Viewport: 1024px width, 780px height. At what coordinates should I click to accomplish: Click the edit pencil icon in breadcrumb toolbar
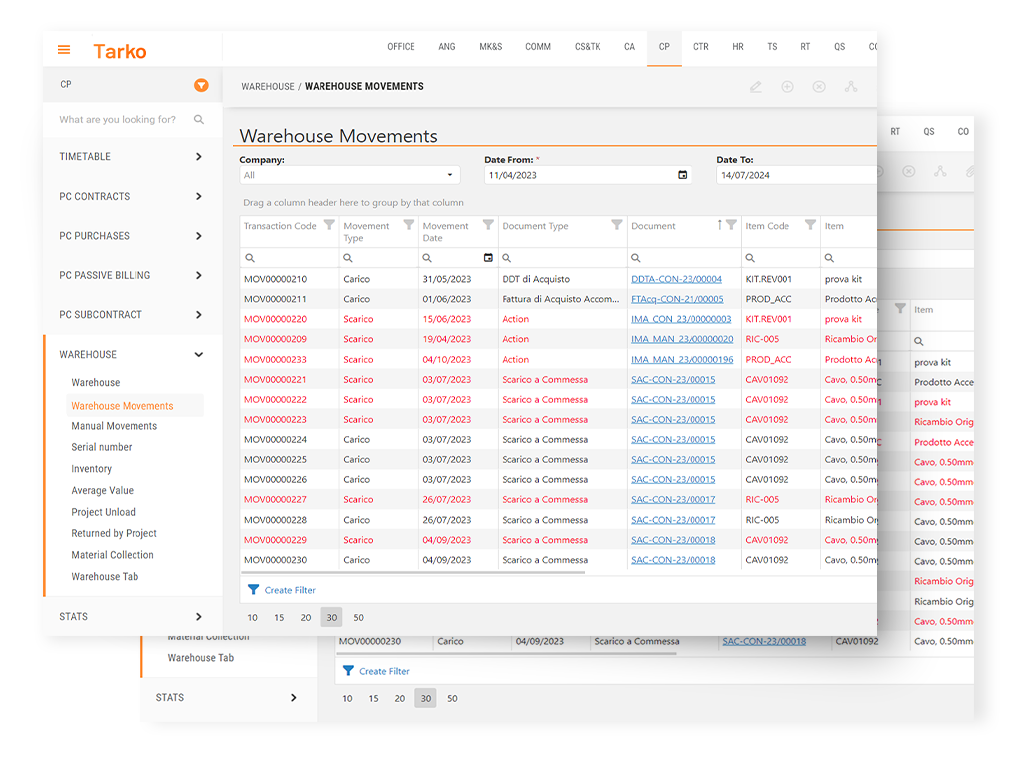(x=756, y=87)
